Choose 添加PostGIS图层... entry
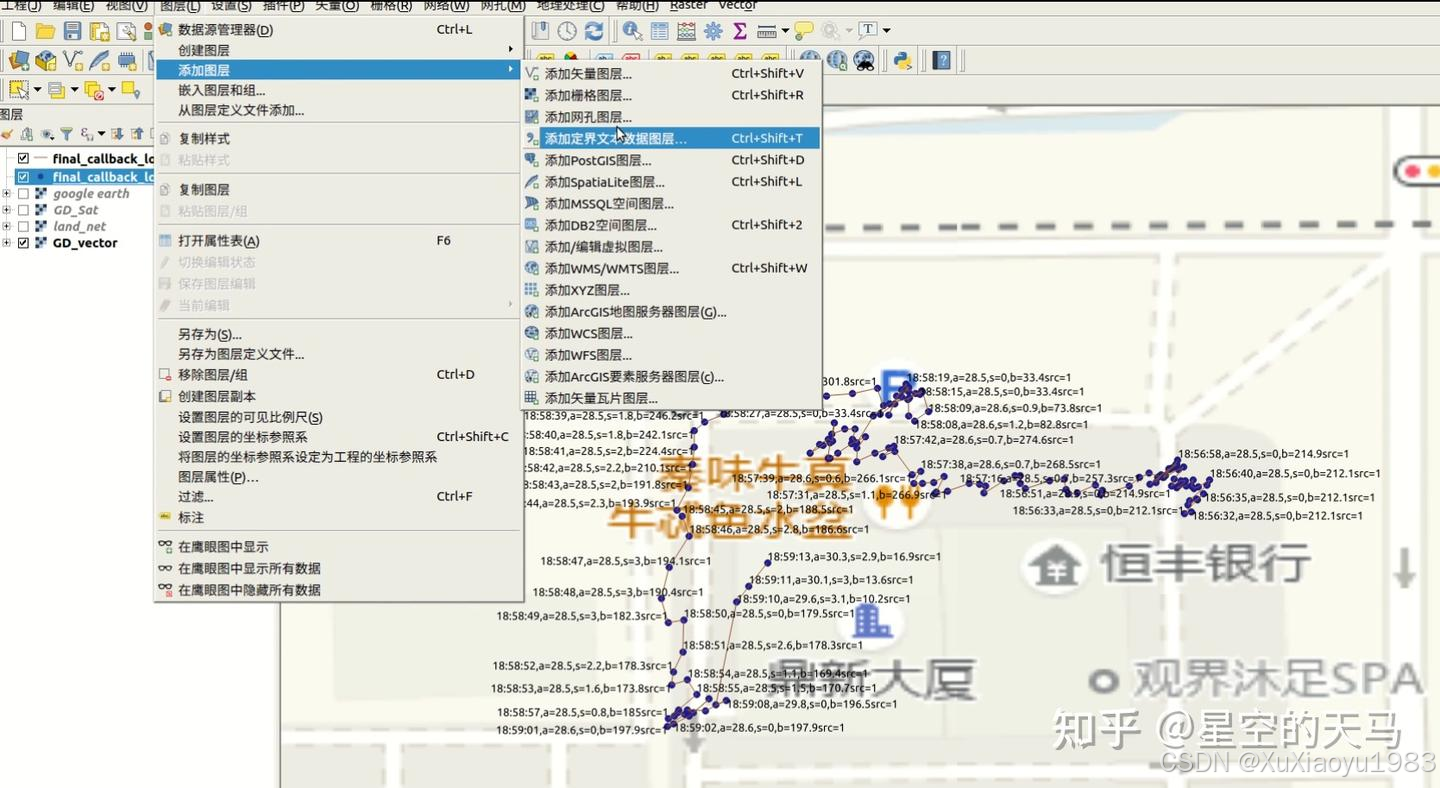Screen dimensions: 1440x788 671,160
